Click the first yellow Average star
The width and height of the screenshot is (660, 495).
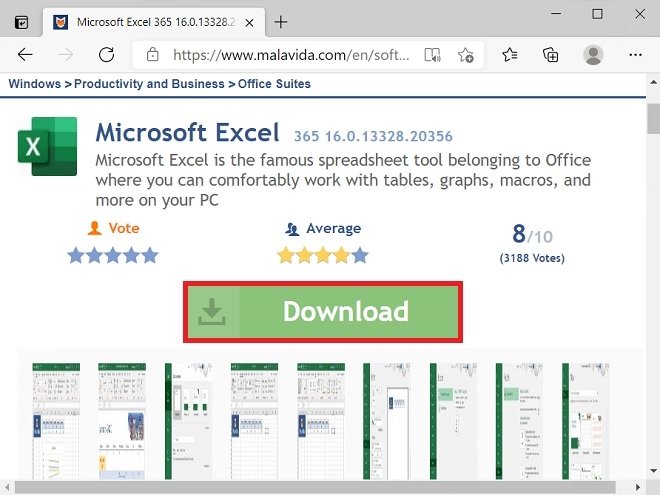(x=286, y=255)
